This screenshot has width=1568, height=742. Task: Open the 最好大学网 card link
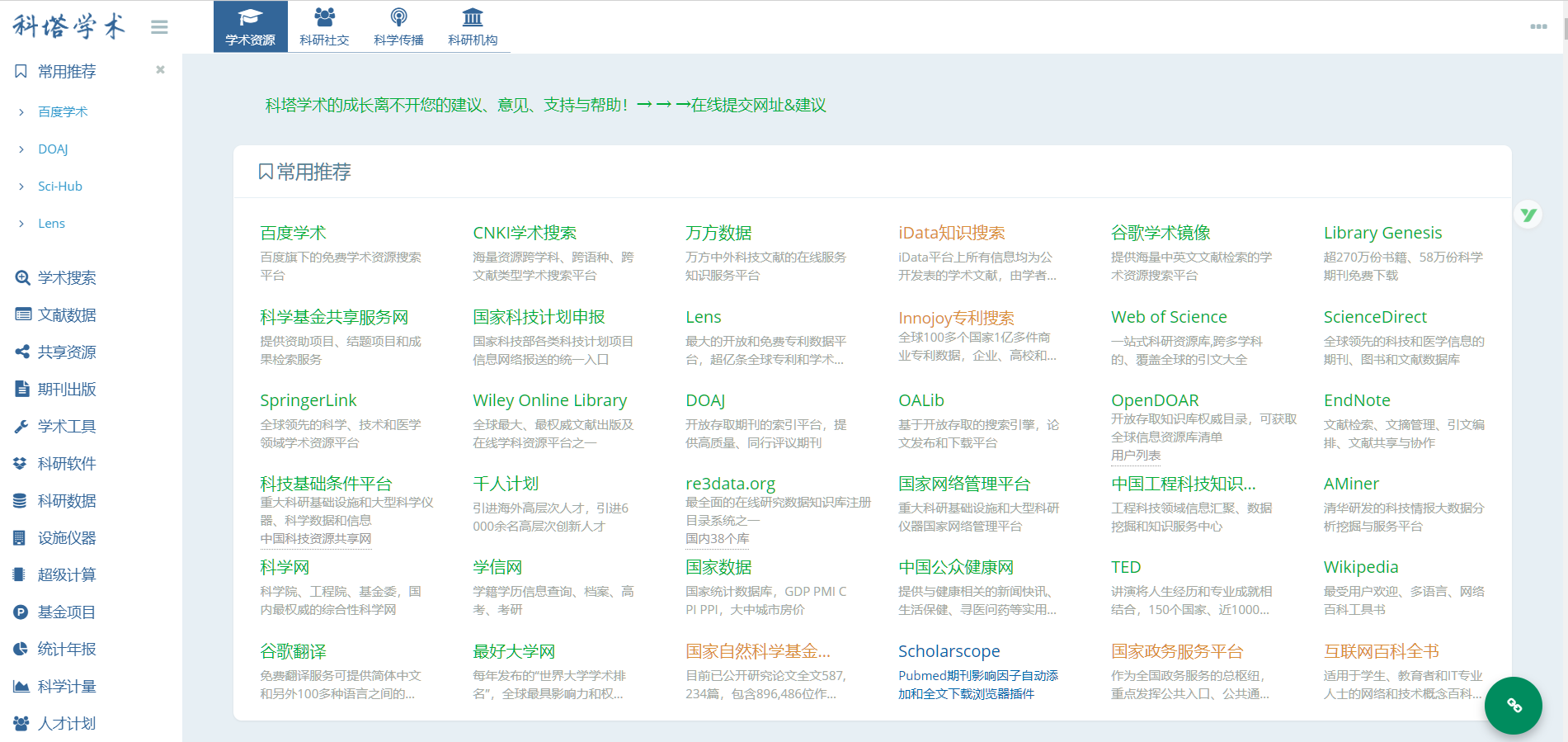coord(514,651)
